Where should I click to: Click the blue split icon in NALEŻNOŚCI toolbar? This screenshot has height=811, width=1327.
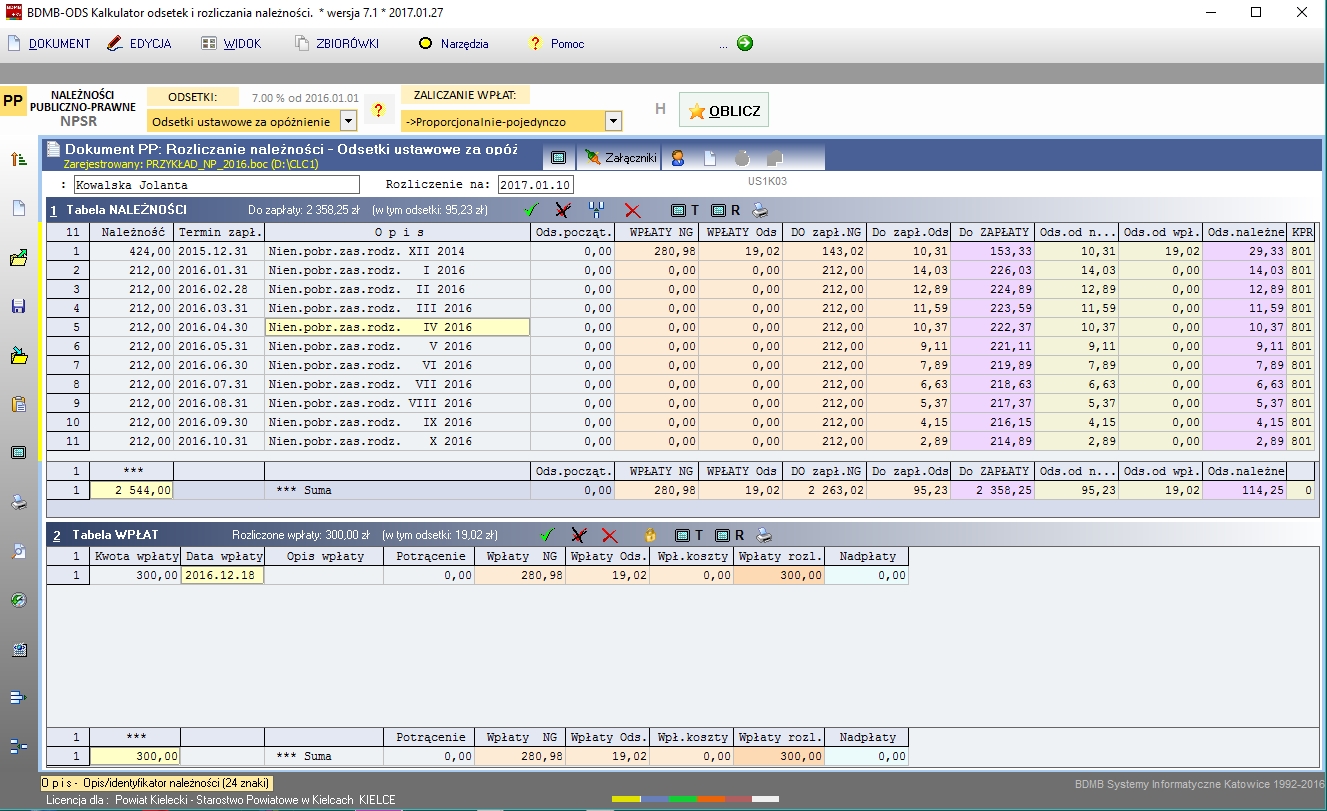point(597,210)
